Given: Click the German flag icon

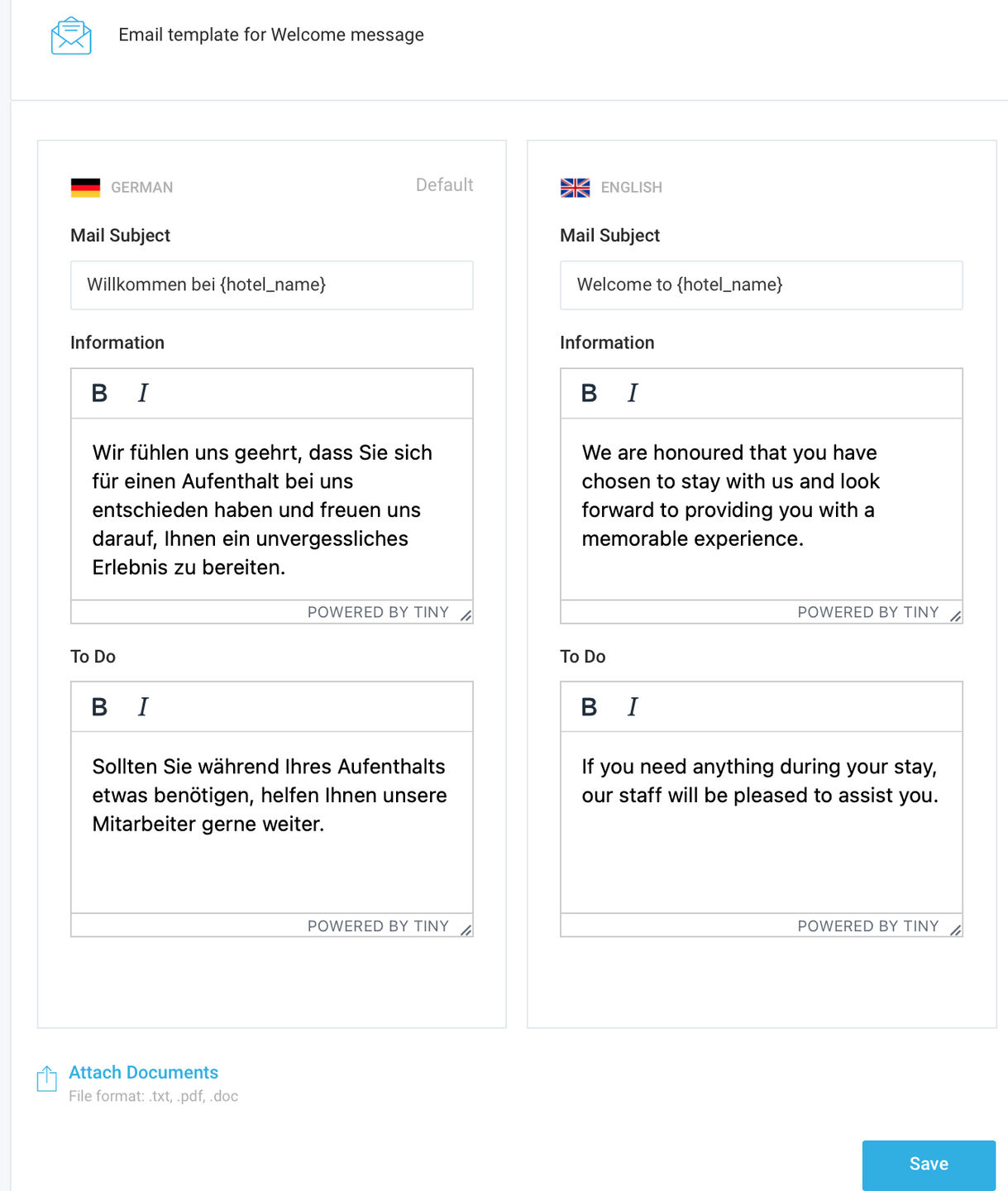Looking at the screenshot, I should click(85, 188).
